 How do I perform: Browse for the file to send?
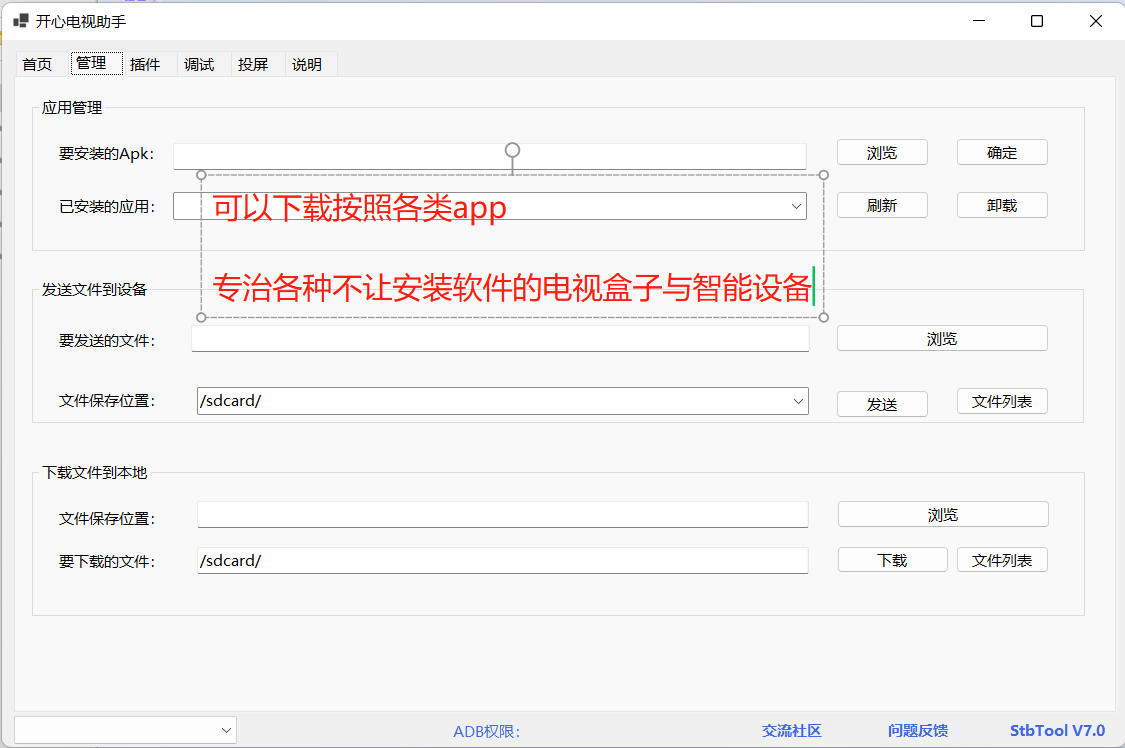tap(941, 339)
